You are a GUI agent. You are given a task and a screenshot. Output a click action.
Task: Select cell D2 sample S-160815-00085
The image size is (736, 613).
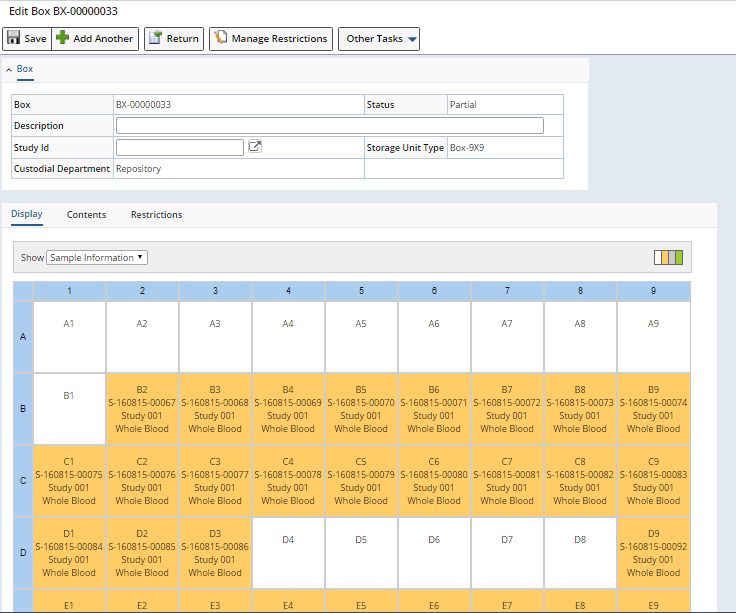coord(142,553)
